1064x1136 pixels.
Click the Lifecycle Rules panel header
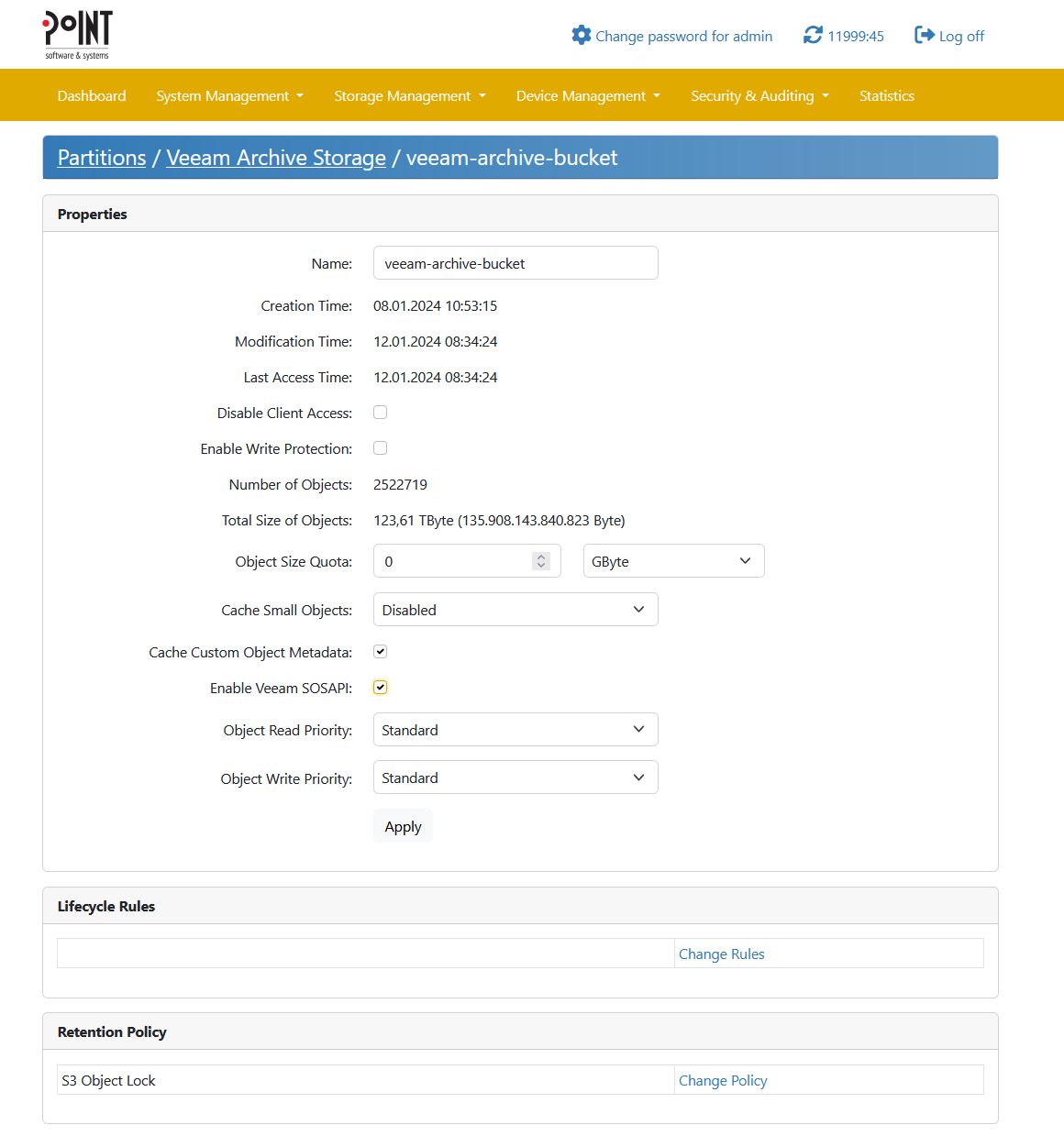coord(520,906)
